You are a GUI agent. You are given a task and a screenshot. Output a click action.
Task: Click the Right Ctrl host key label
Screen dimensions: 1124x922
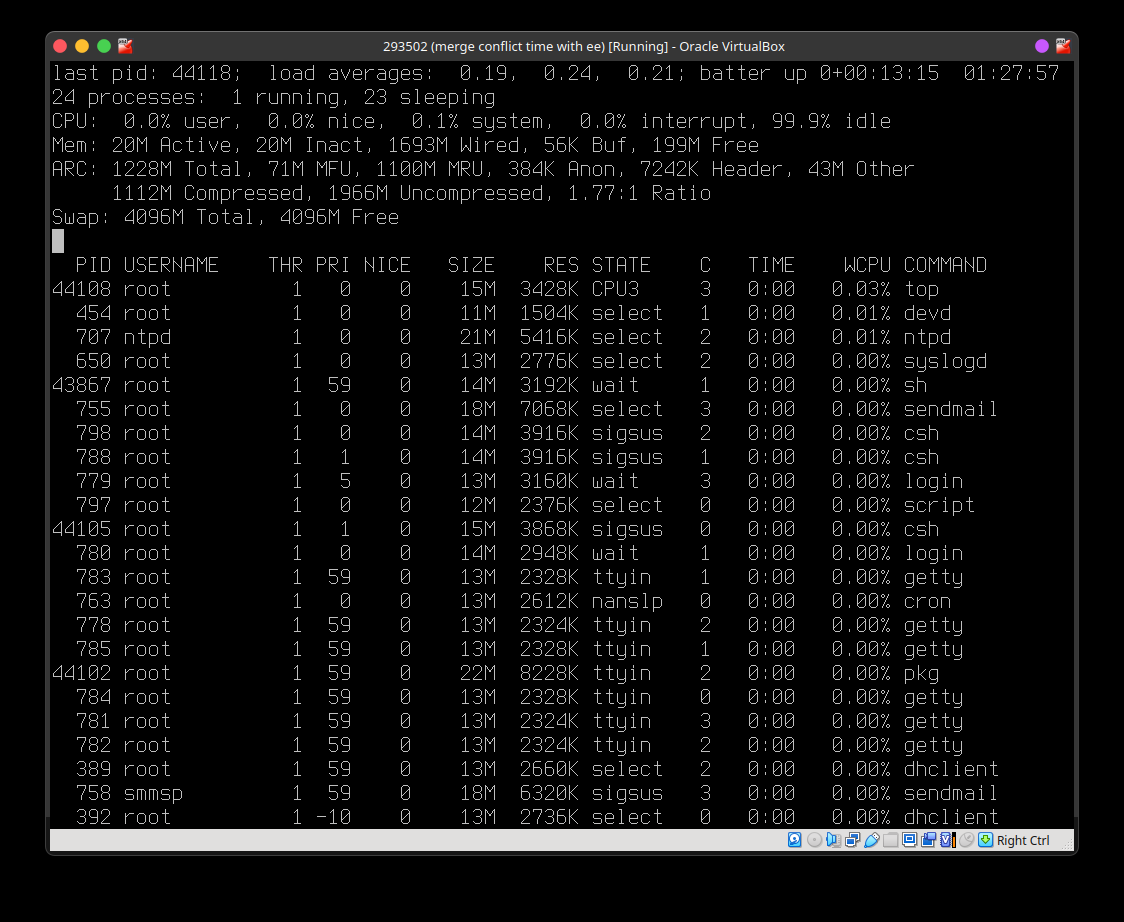pyautogui.click(x=1023, y=841)
